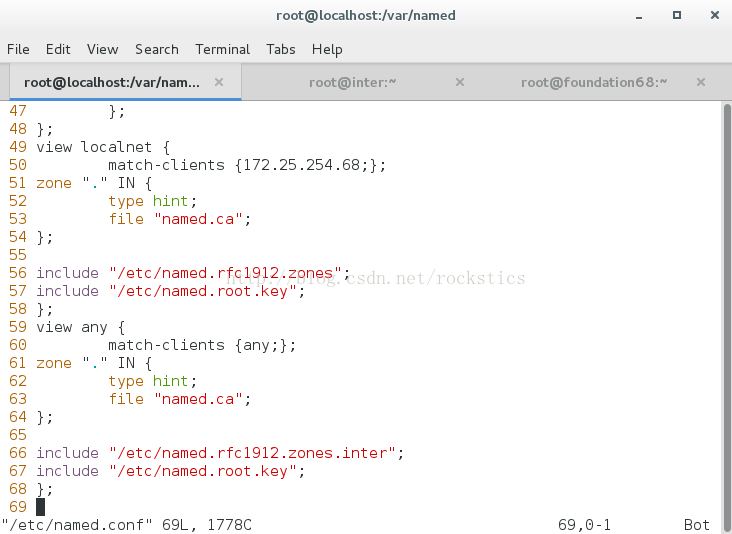Click 'view localnet {' on line 49
Viewport: 732px width, 534px height.
click(103, 147)
